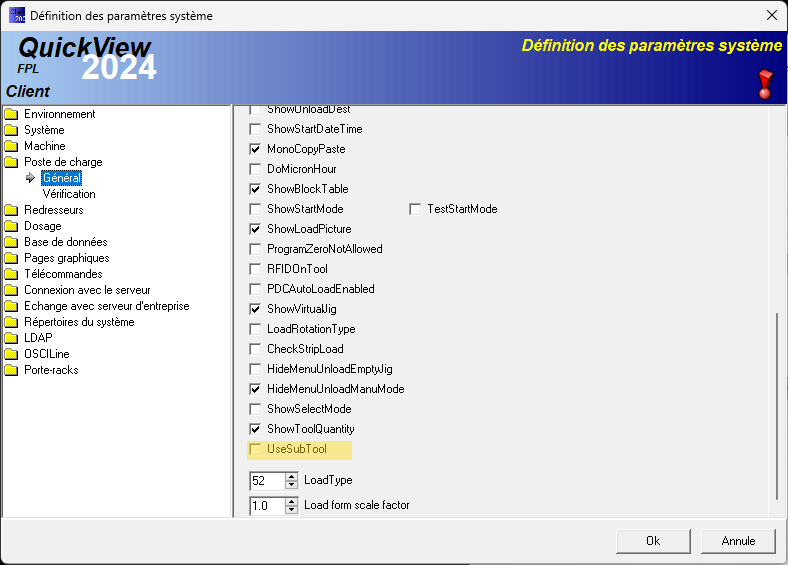This screenshot has height=565, width=788.
Task: Click the Redresseurs folder icon
Action: pyautogui.click(x=12, y=210)
